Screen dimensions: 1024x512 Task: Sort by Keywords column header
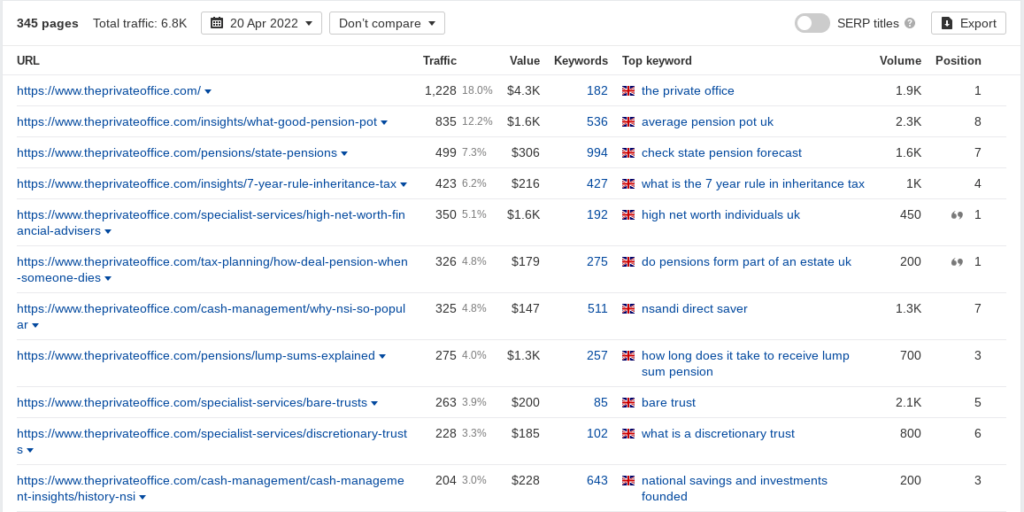pyautogui.click(x=581, y=61)
